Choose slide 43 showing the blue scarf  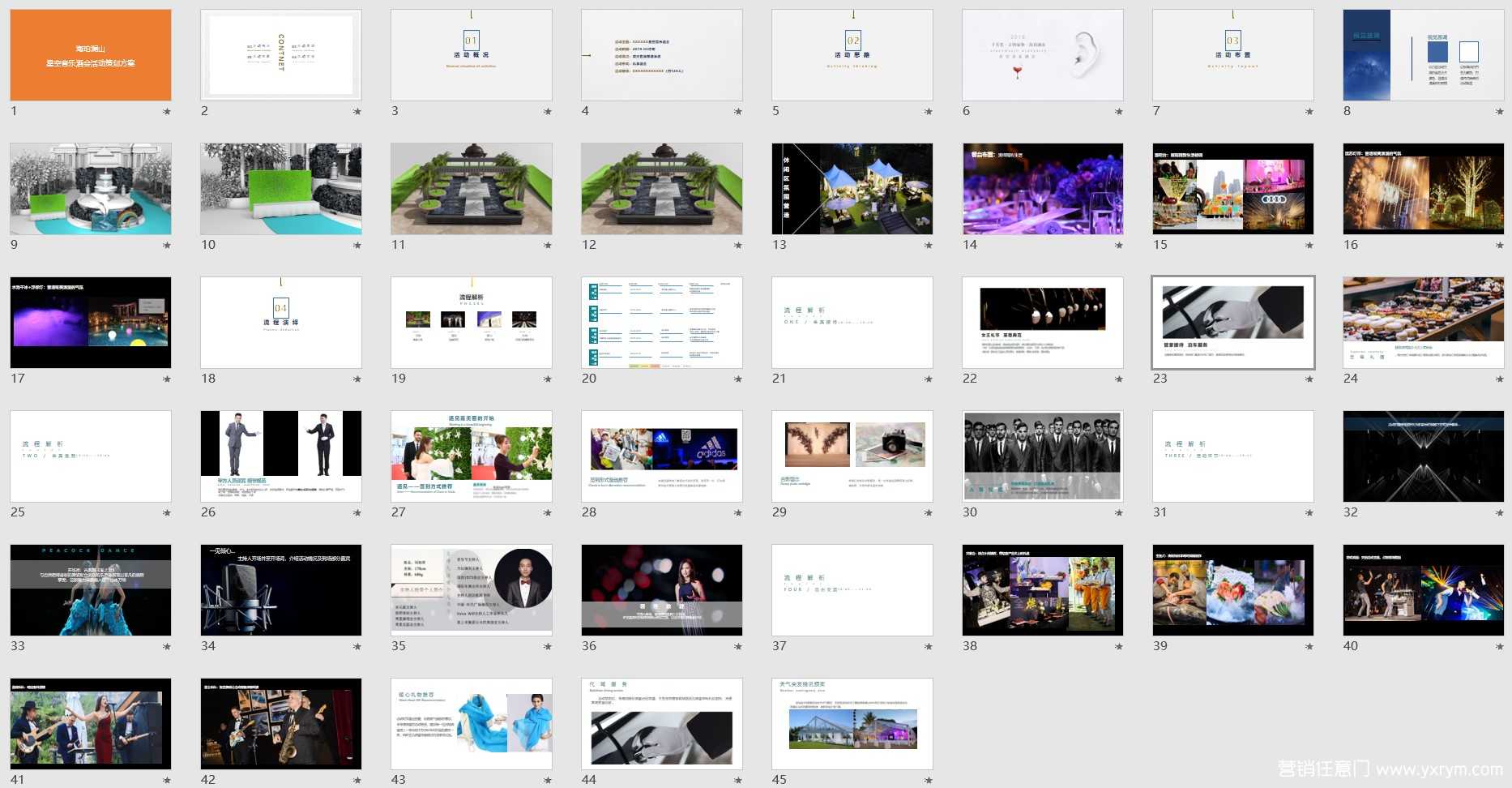[x=471, y=724]
